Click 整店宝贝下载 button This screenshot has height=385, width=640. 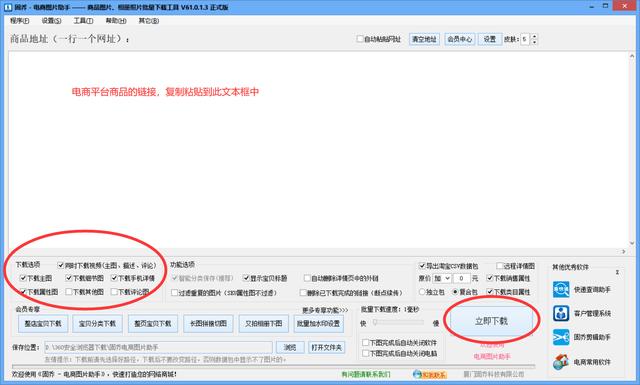pos(43,323)
